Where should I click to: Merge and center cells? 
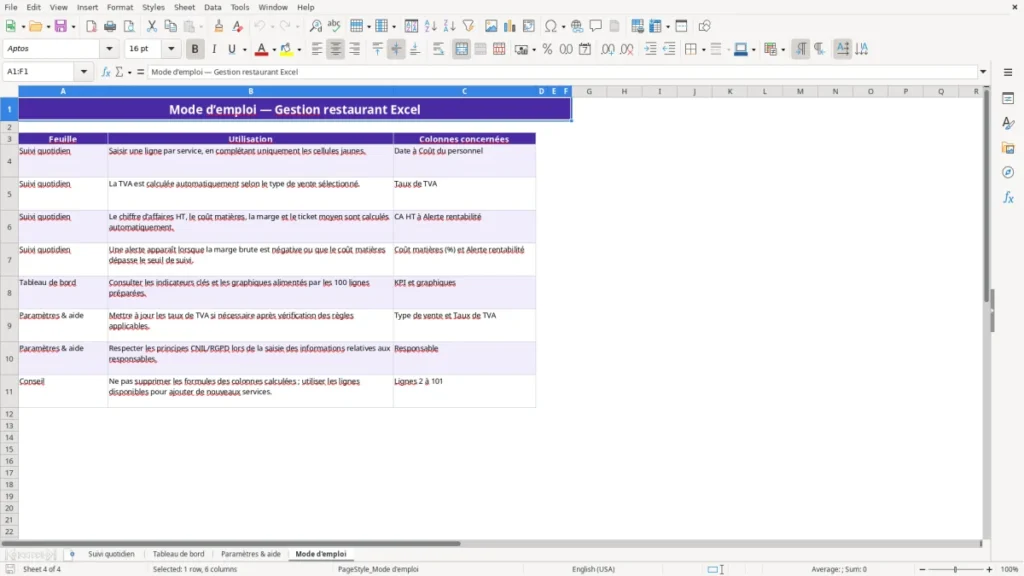point(461,49)
